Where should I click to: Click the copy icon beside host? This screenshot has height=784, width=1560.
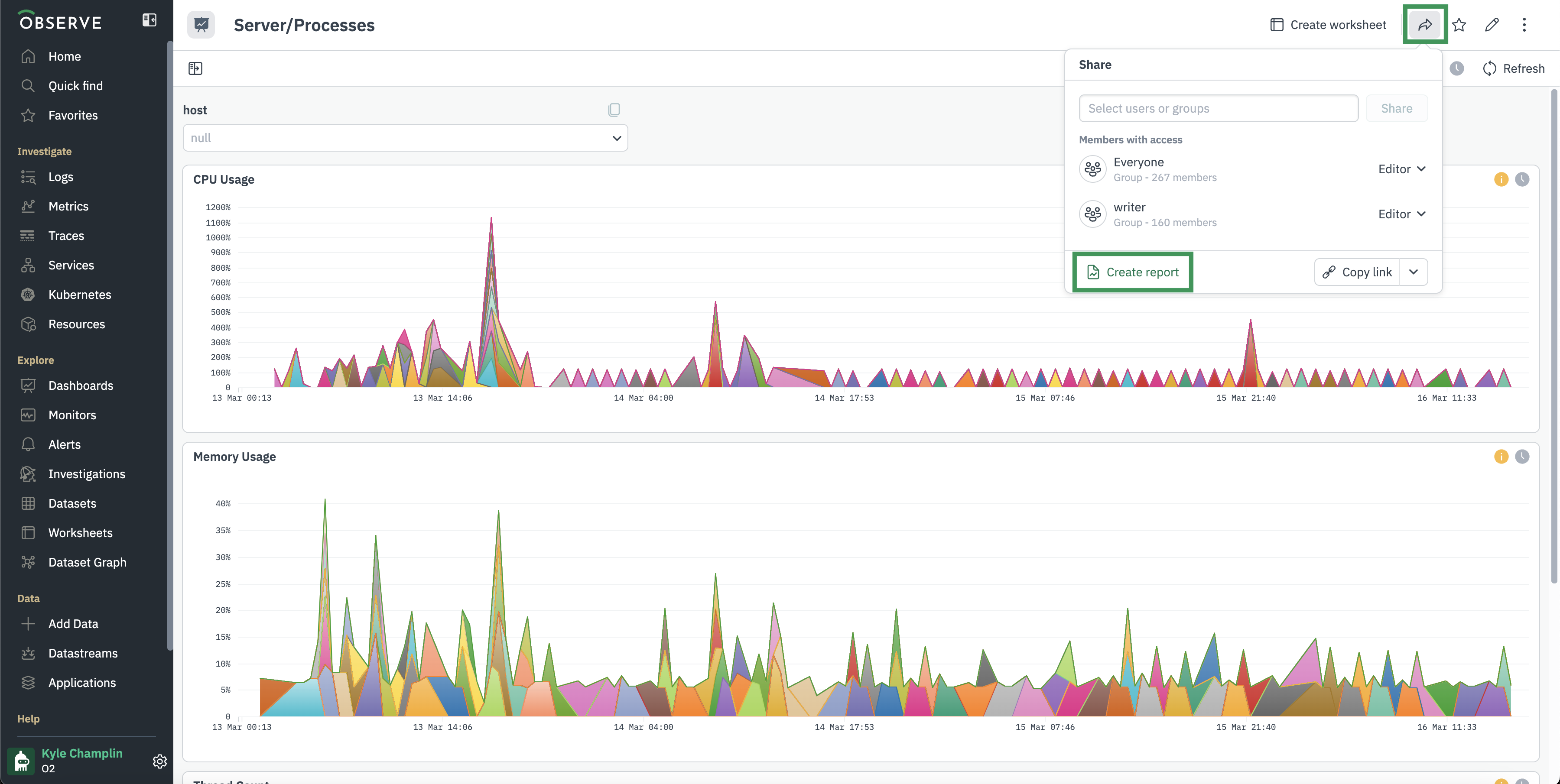tap(614, 110)
